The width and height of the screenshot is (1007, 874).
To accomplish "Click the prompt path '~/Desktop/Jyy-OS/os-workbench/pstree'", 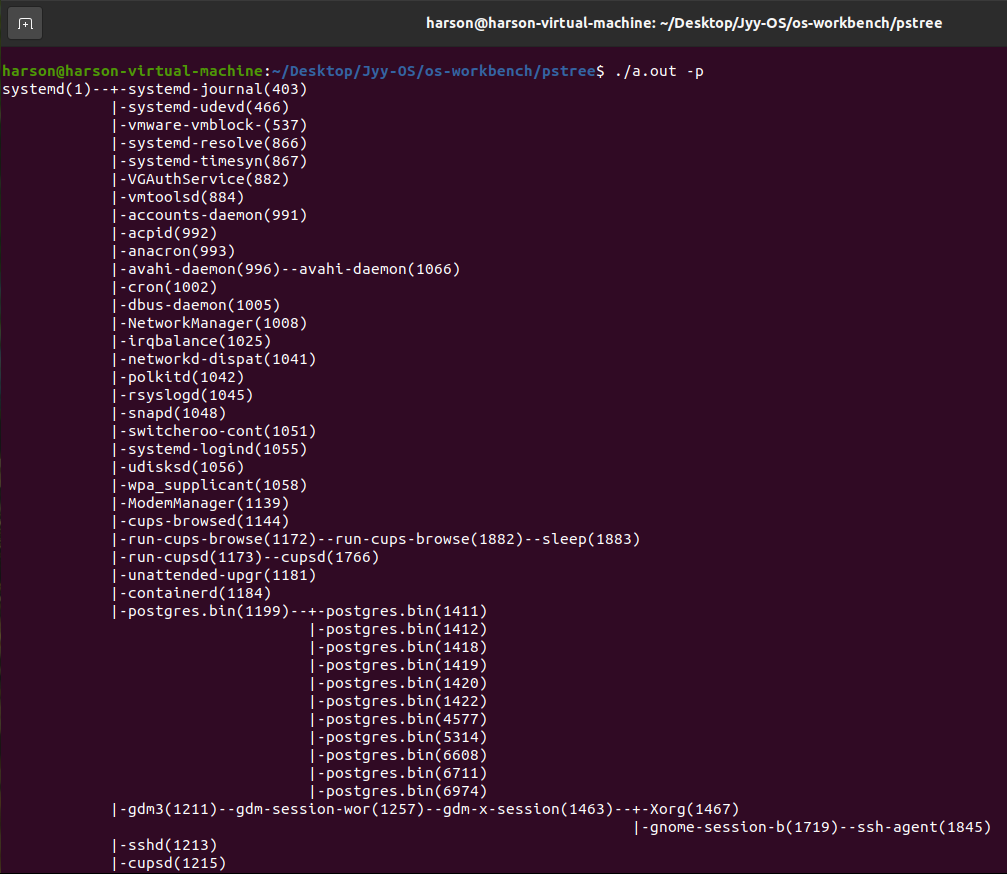I will pyautogui.click(x=434, y=71).
